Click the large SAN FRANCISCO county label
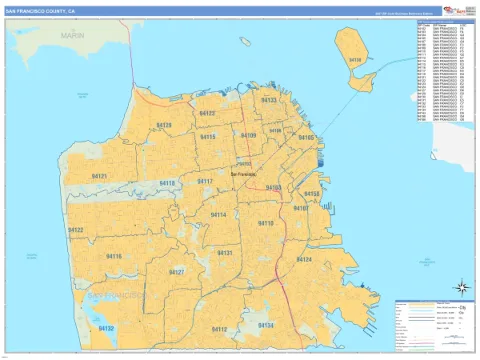Viewport: 480px width, 360px height. pyautogui.click(x=117, y=296)
